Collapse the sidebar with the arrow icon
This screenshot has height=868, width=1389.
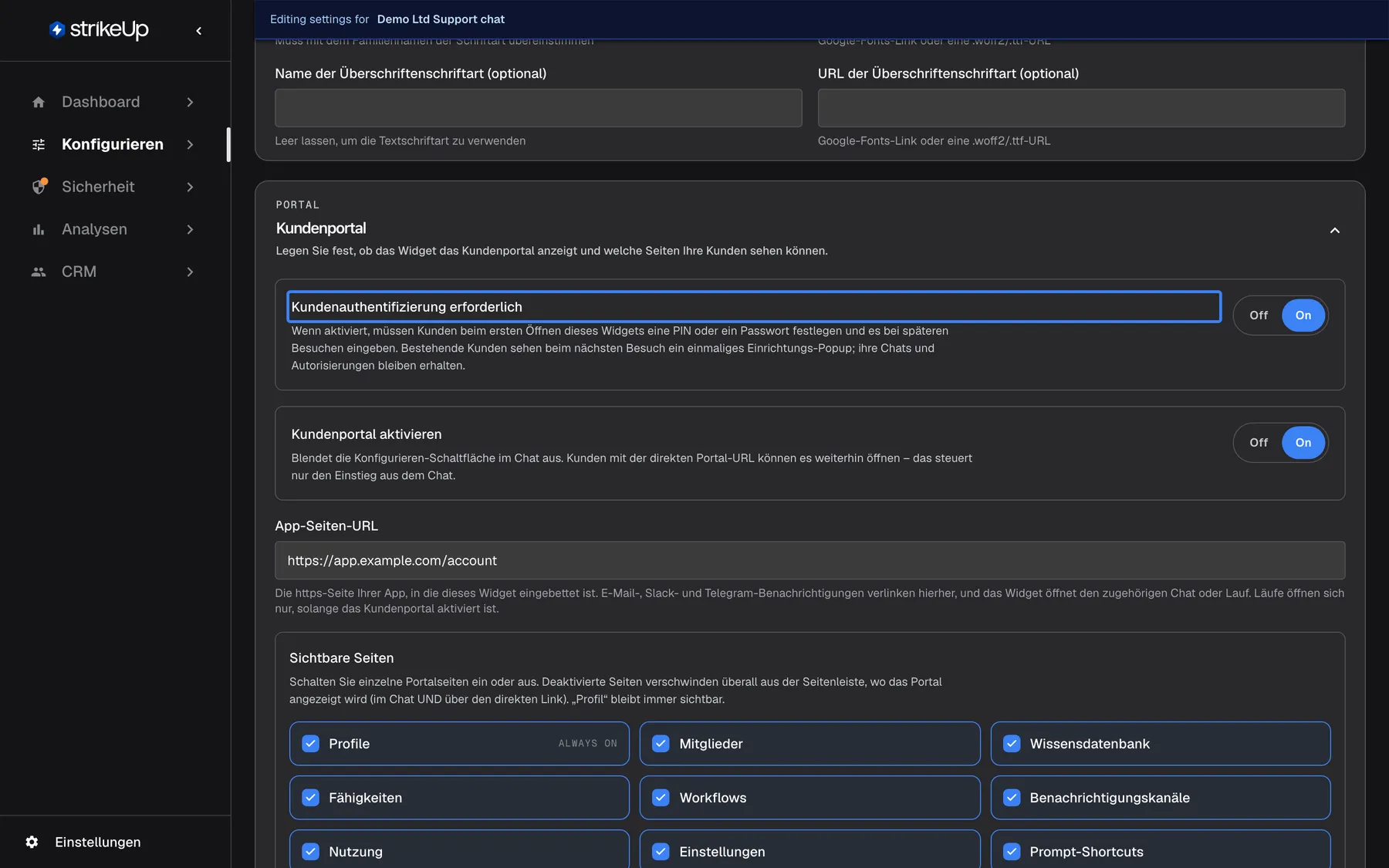click(199, 31)
